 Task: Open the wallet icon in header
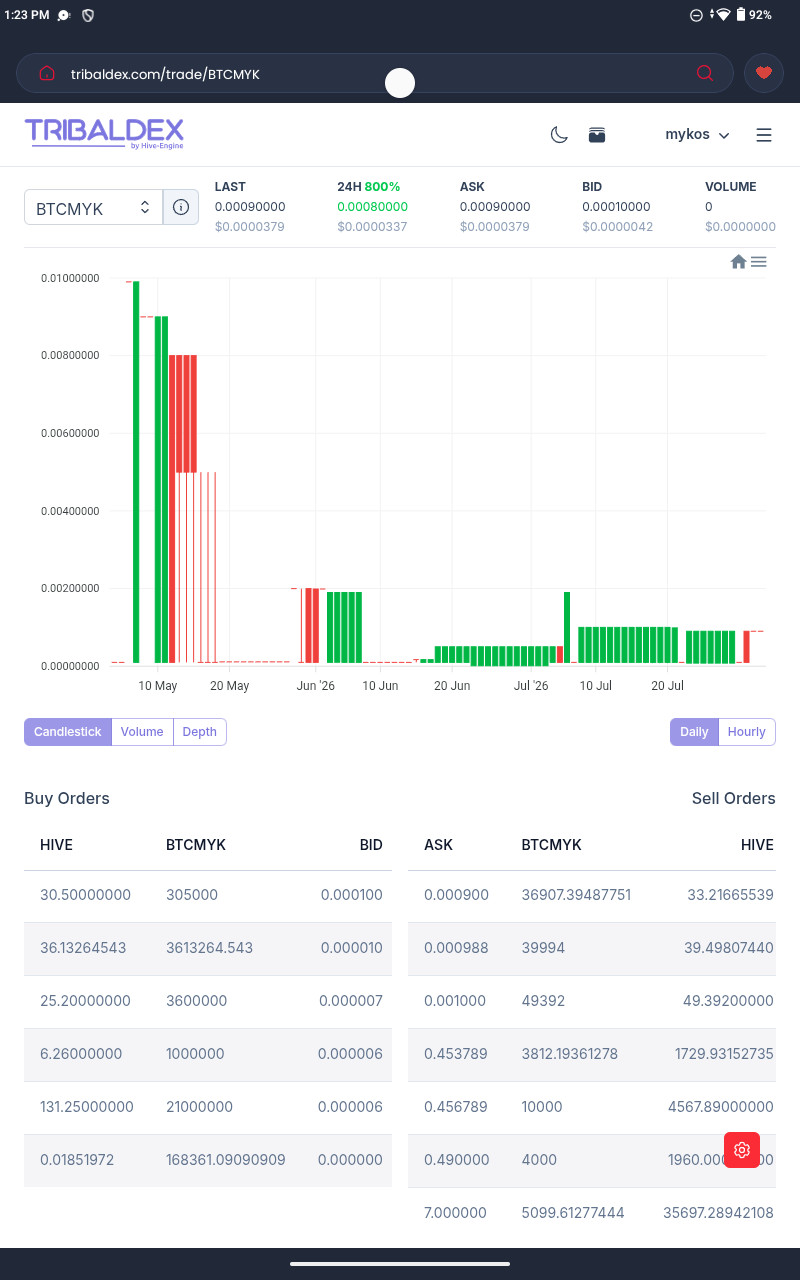pyautogui.click(x=597, y=135)
